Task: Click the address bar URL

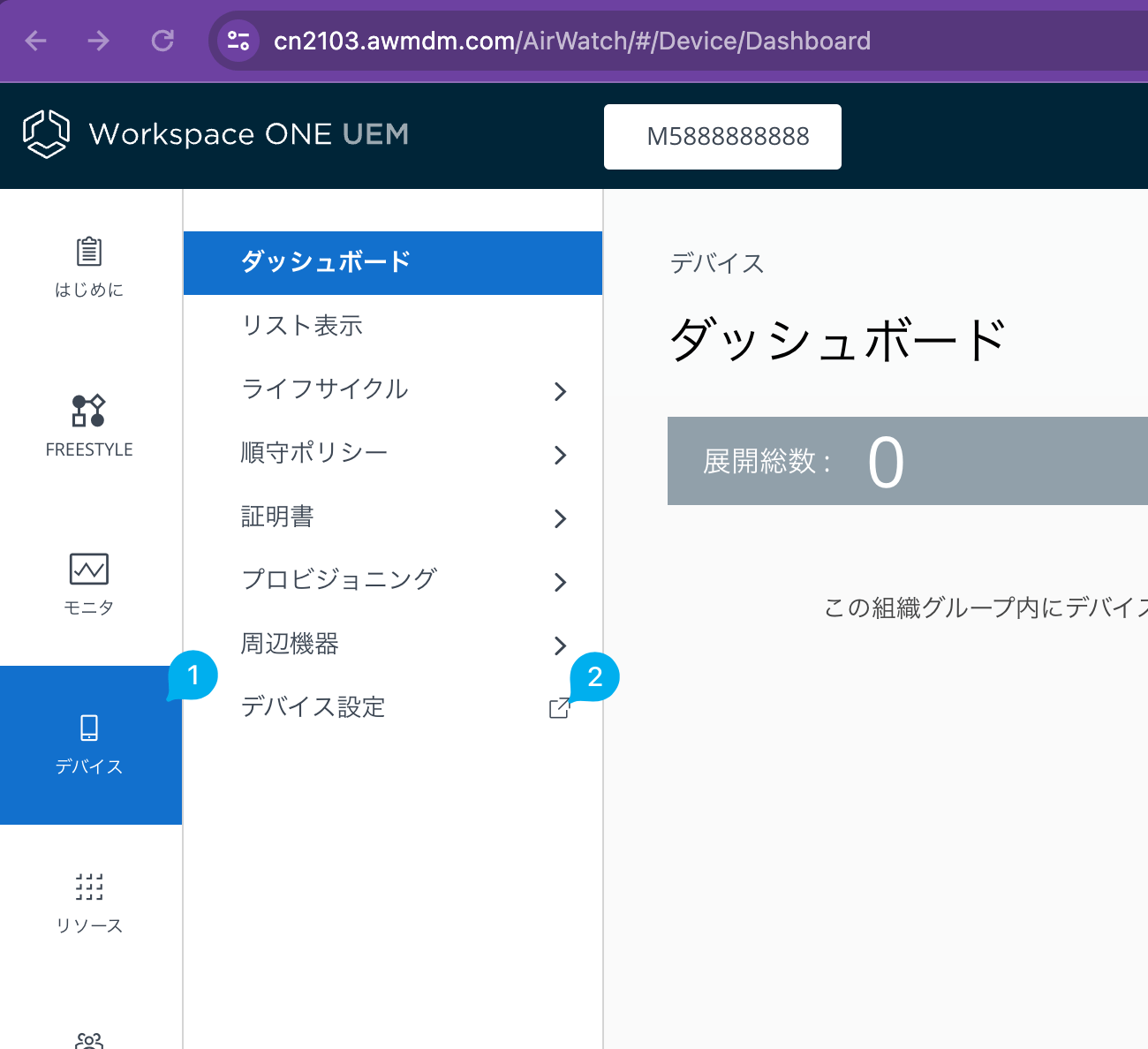Action: click(x=572, y=41)
